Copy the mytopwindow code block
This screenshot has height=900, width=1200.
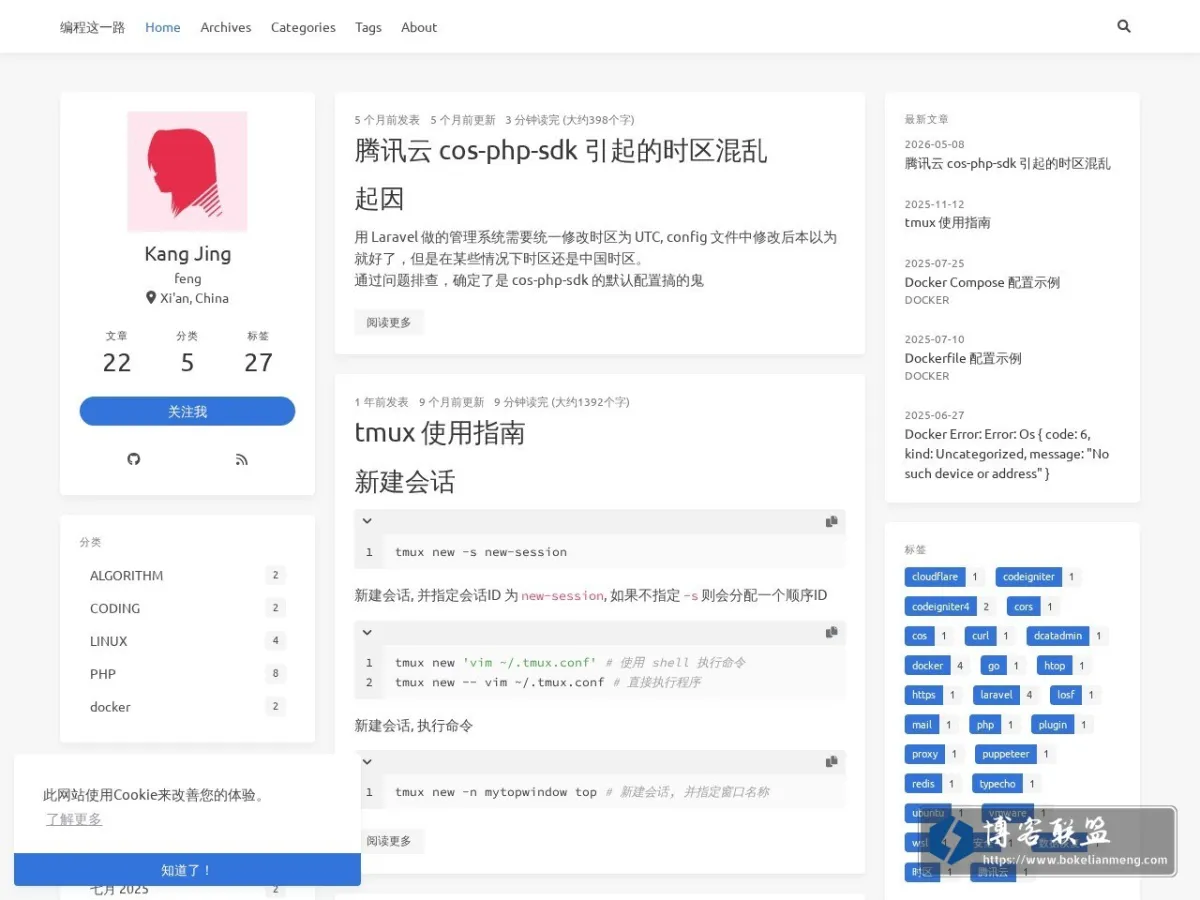(831, 761)
